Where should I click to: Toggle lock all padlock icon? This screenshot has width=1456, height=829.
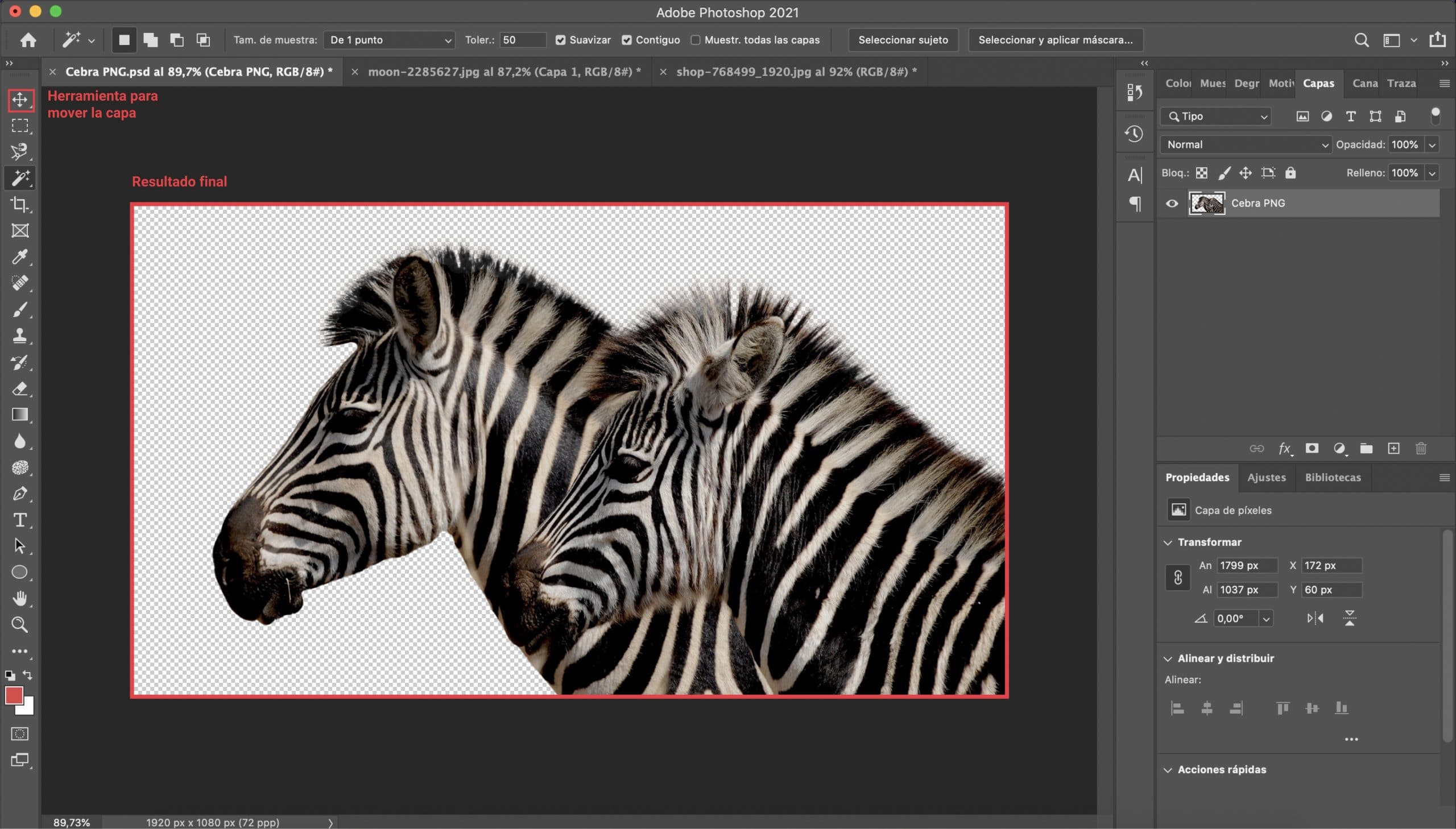1290,173
